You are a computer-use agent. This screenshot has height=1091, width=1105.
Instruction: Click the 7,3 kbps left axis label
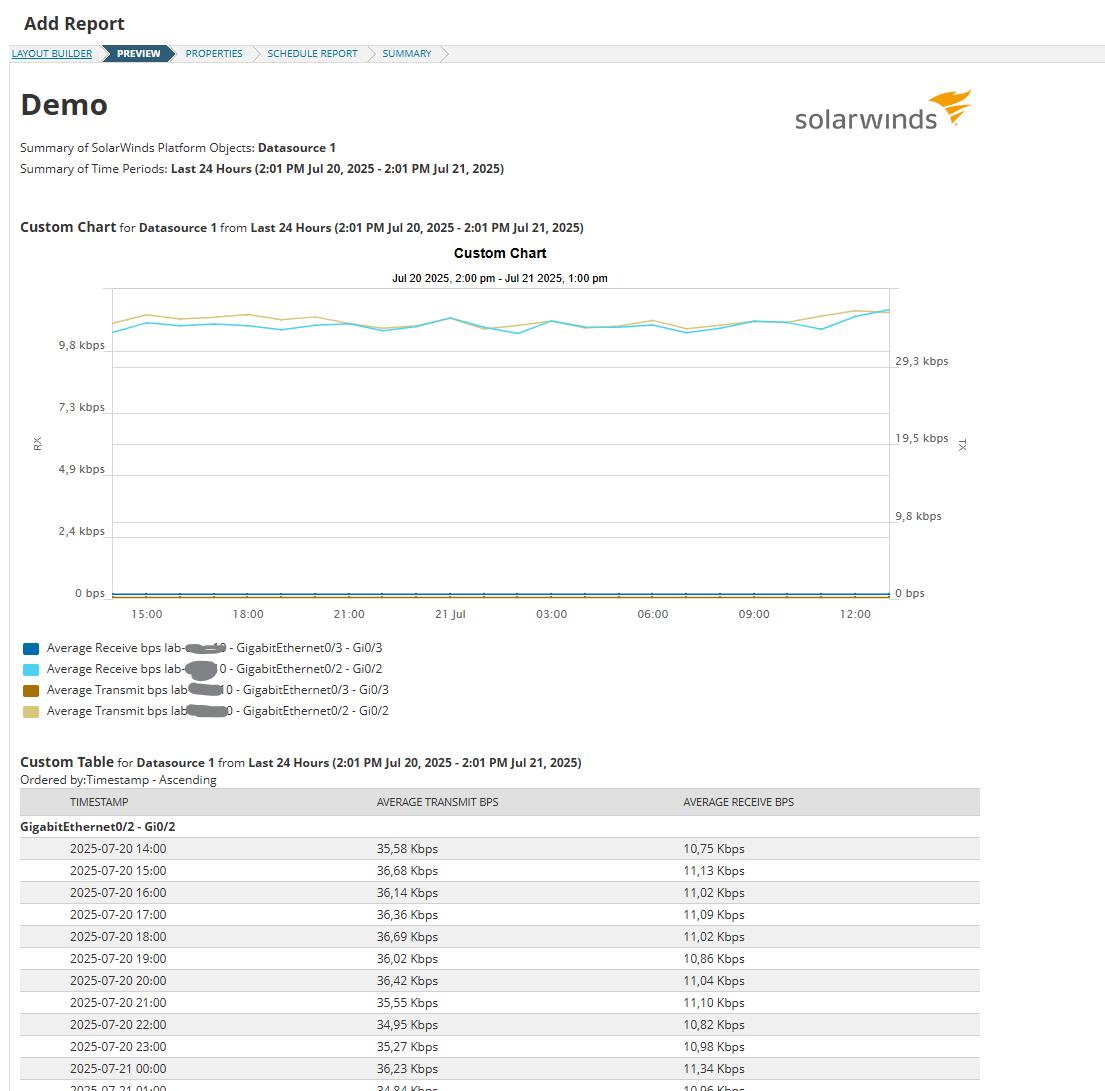(81, 407)
